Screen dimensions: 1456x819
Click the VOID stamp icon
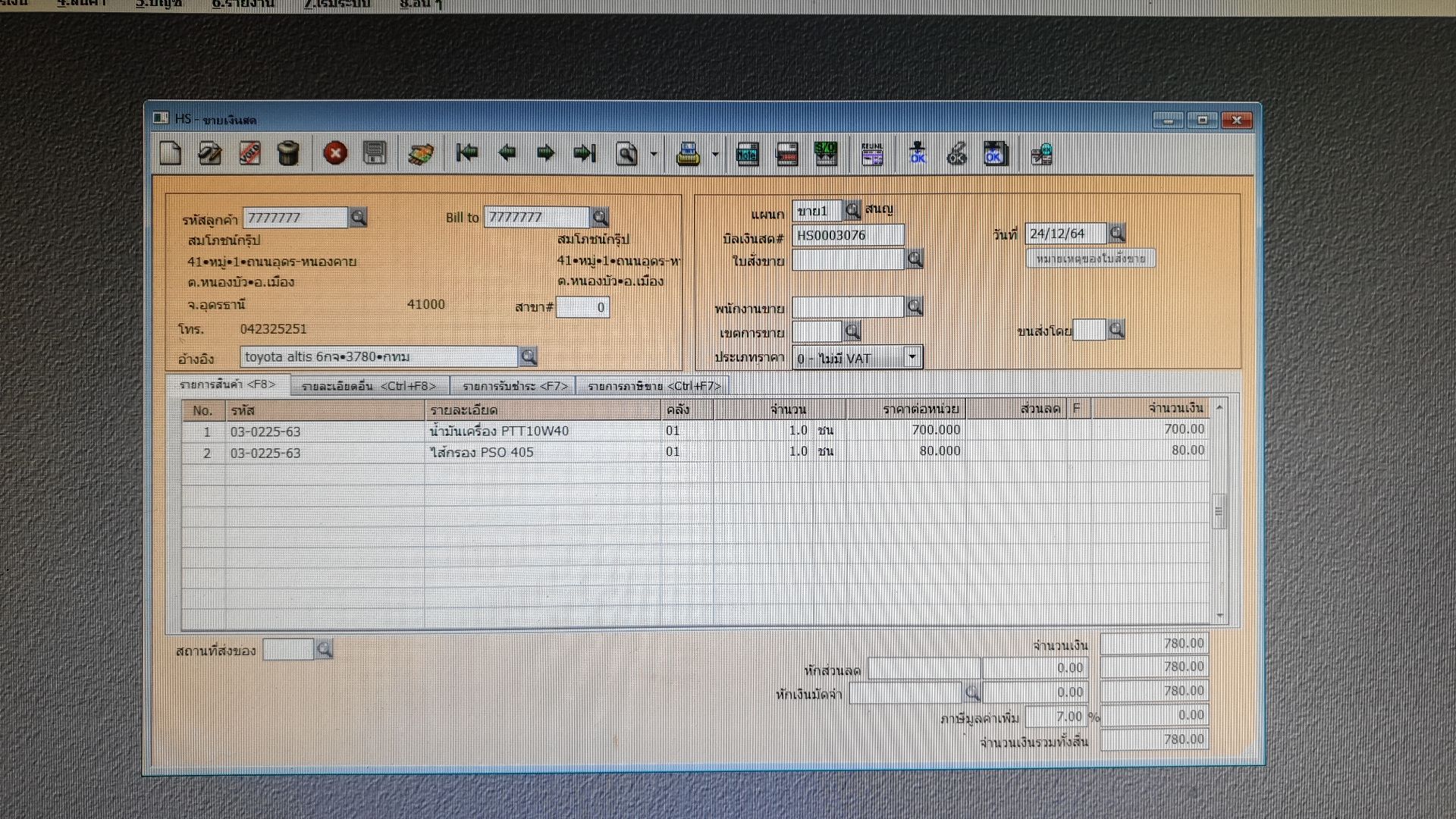click(249, 153)
